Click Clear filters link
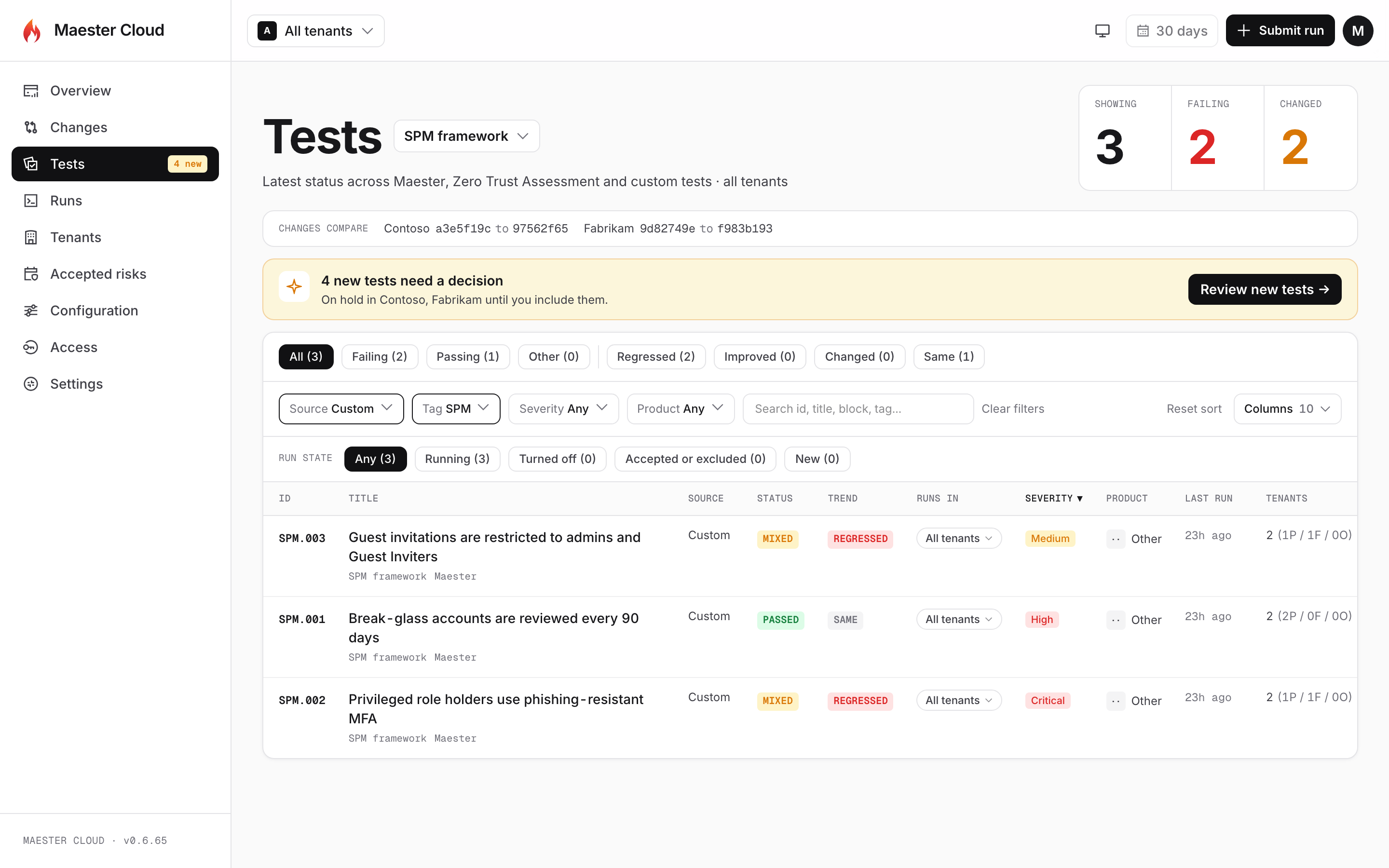 (1012, 409)
